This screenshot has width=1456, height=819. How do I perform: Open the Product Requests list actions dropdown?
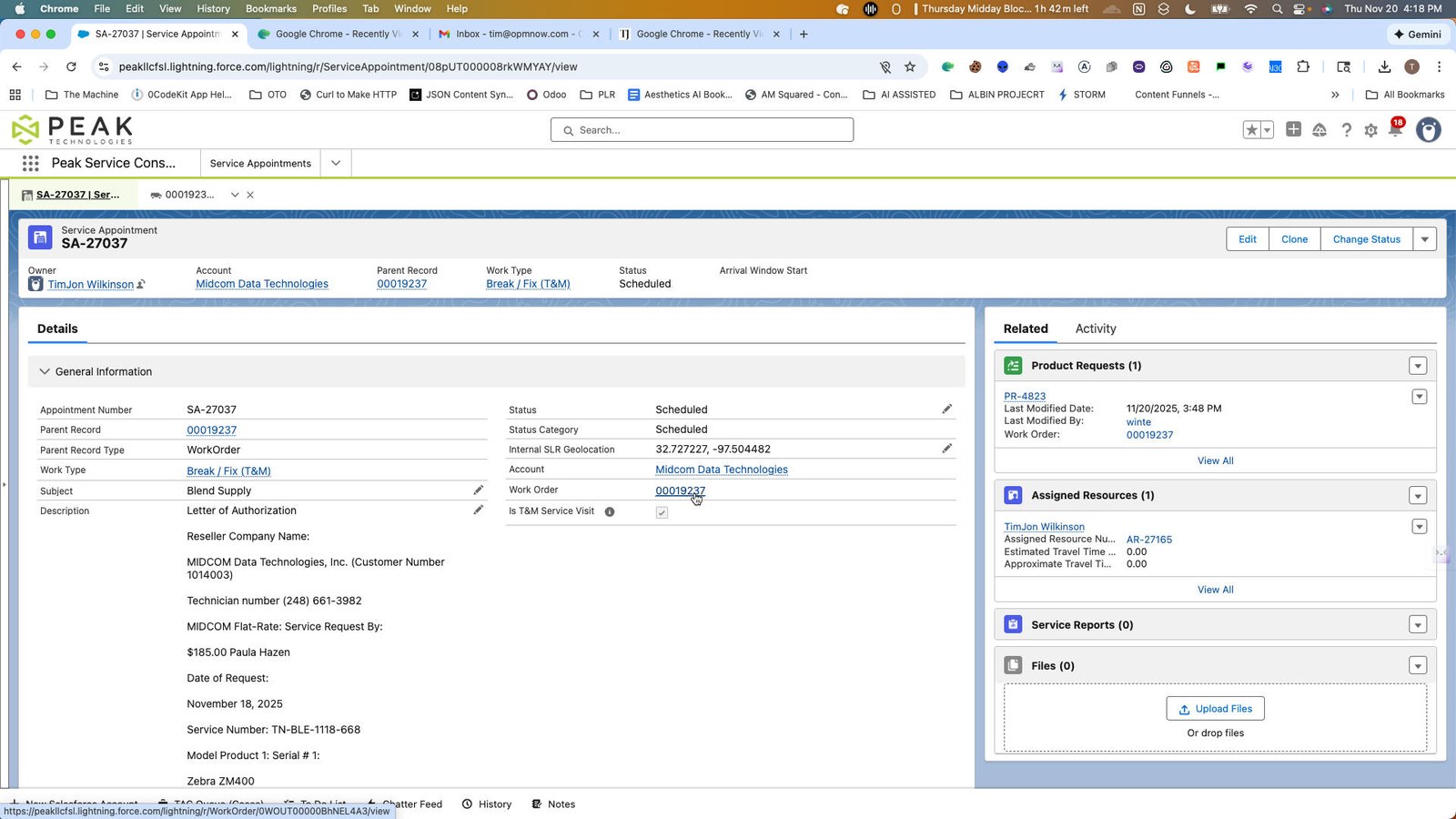click(x=1418, y=366)
